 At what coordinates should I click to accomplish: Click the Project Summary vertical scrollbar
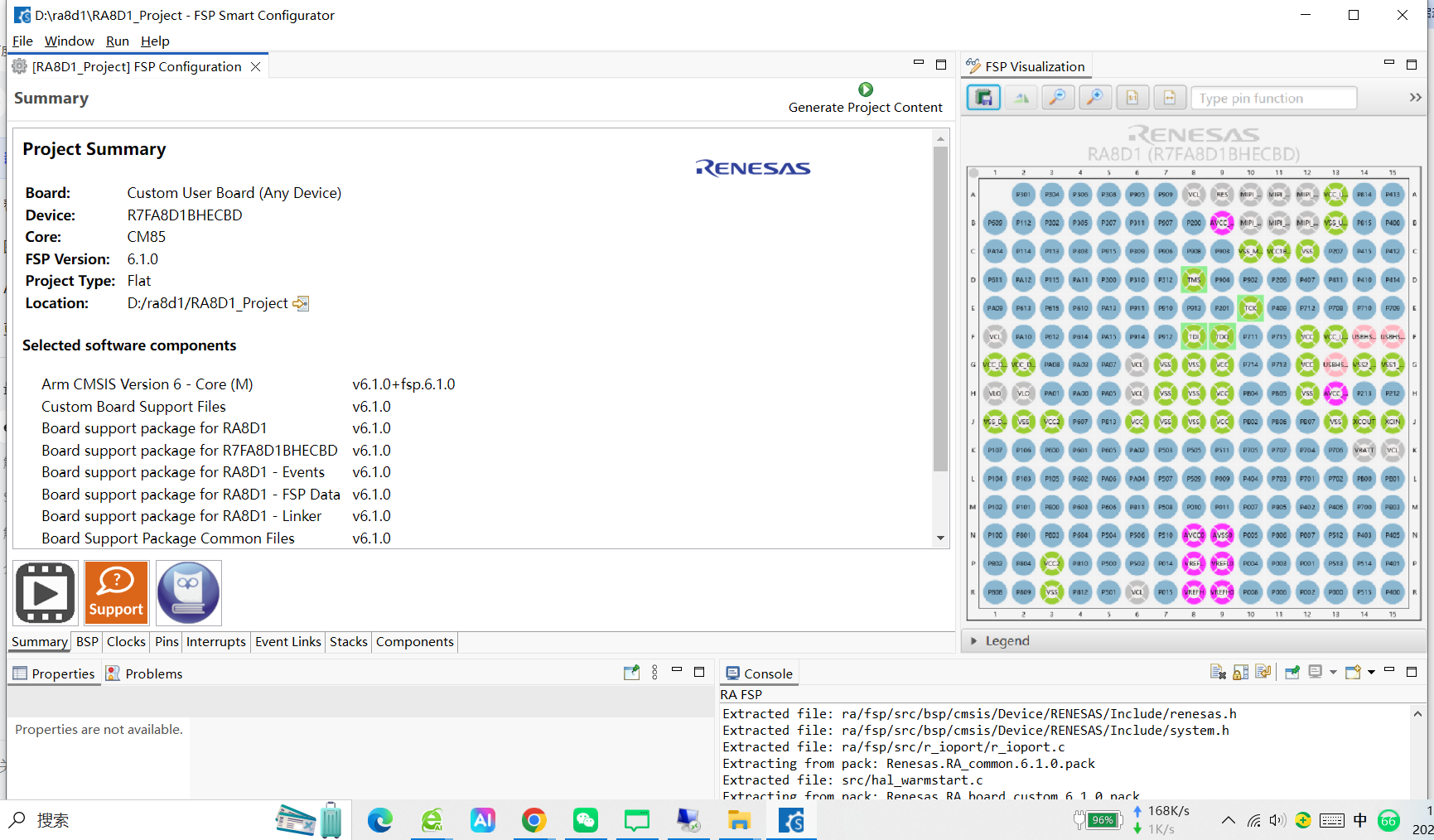939,308
